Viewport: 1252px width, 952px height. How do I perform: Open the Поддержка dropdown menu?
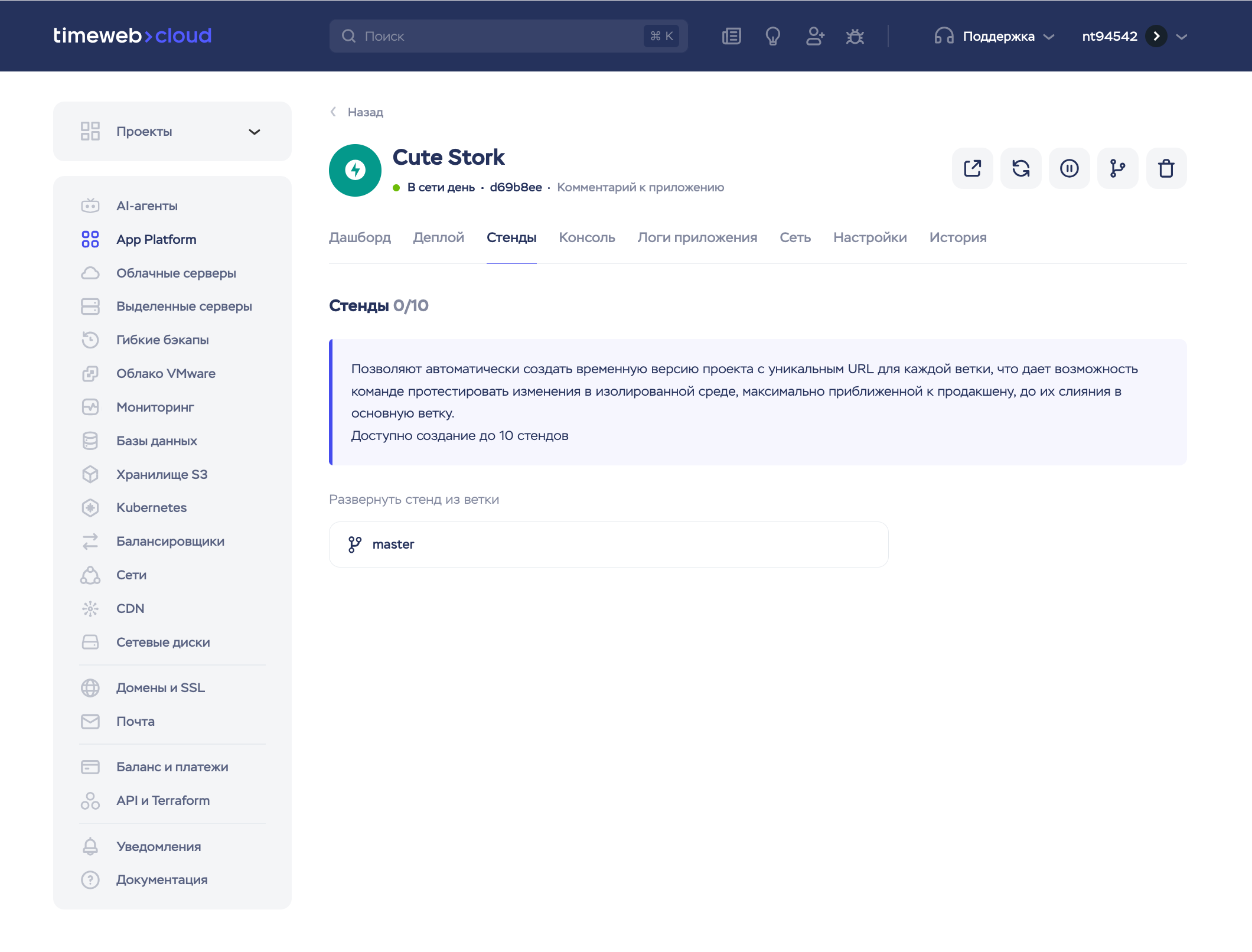[995, 36]
